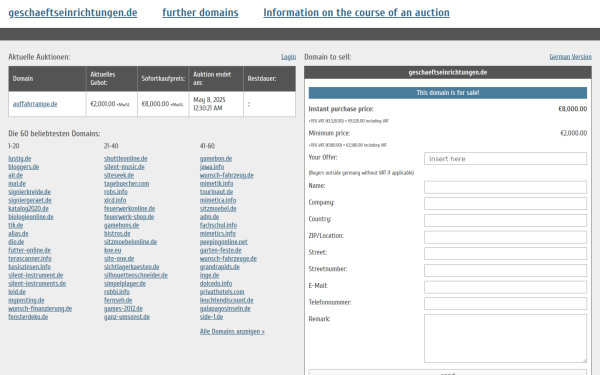
Task: Click the Remark text area
Action: point(505,338)
